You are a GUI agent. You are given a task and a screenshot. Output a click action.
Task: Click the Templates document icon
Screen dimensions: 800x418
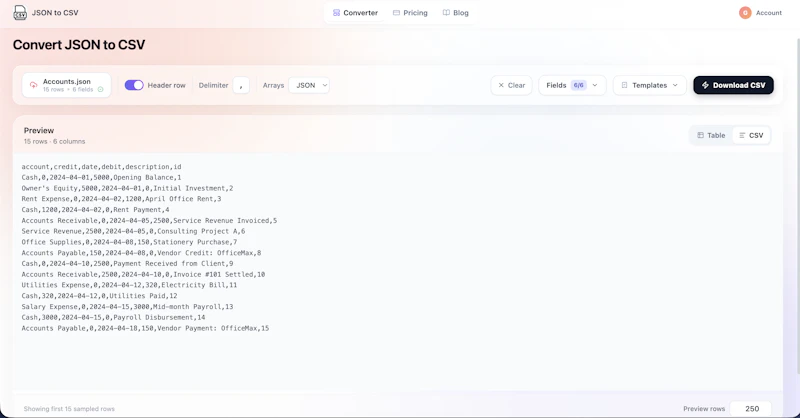coord(624,85)
